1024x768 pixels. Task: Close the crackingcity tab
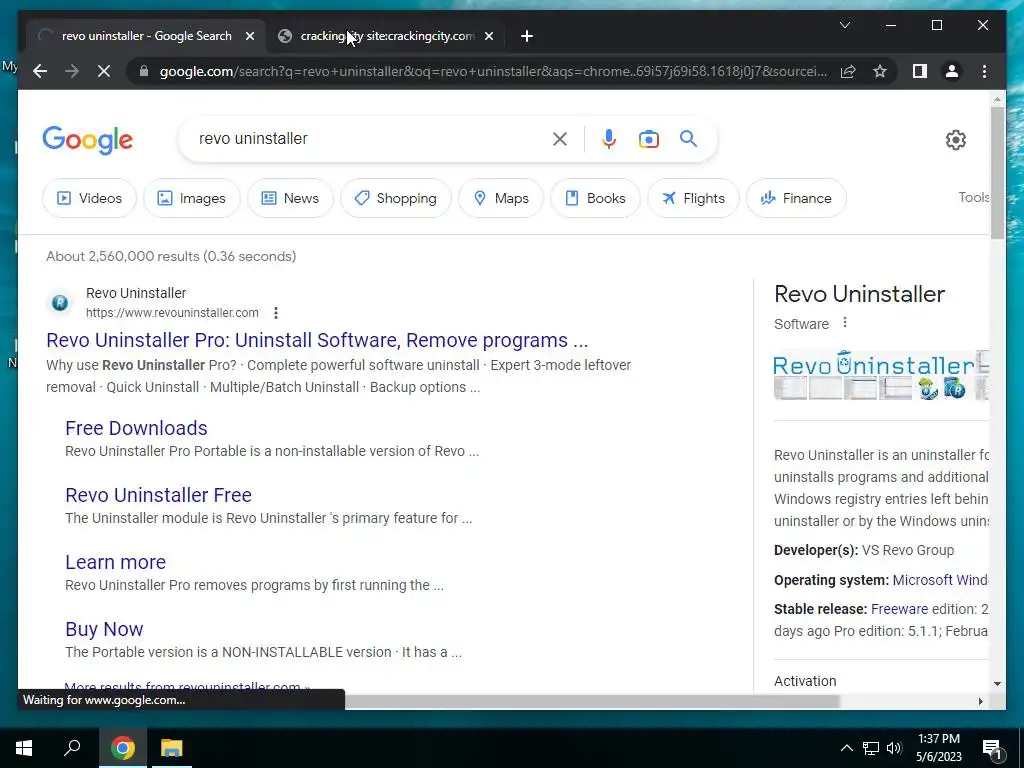click(x=488, y=37)
